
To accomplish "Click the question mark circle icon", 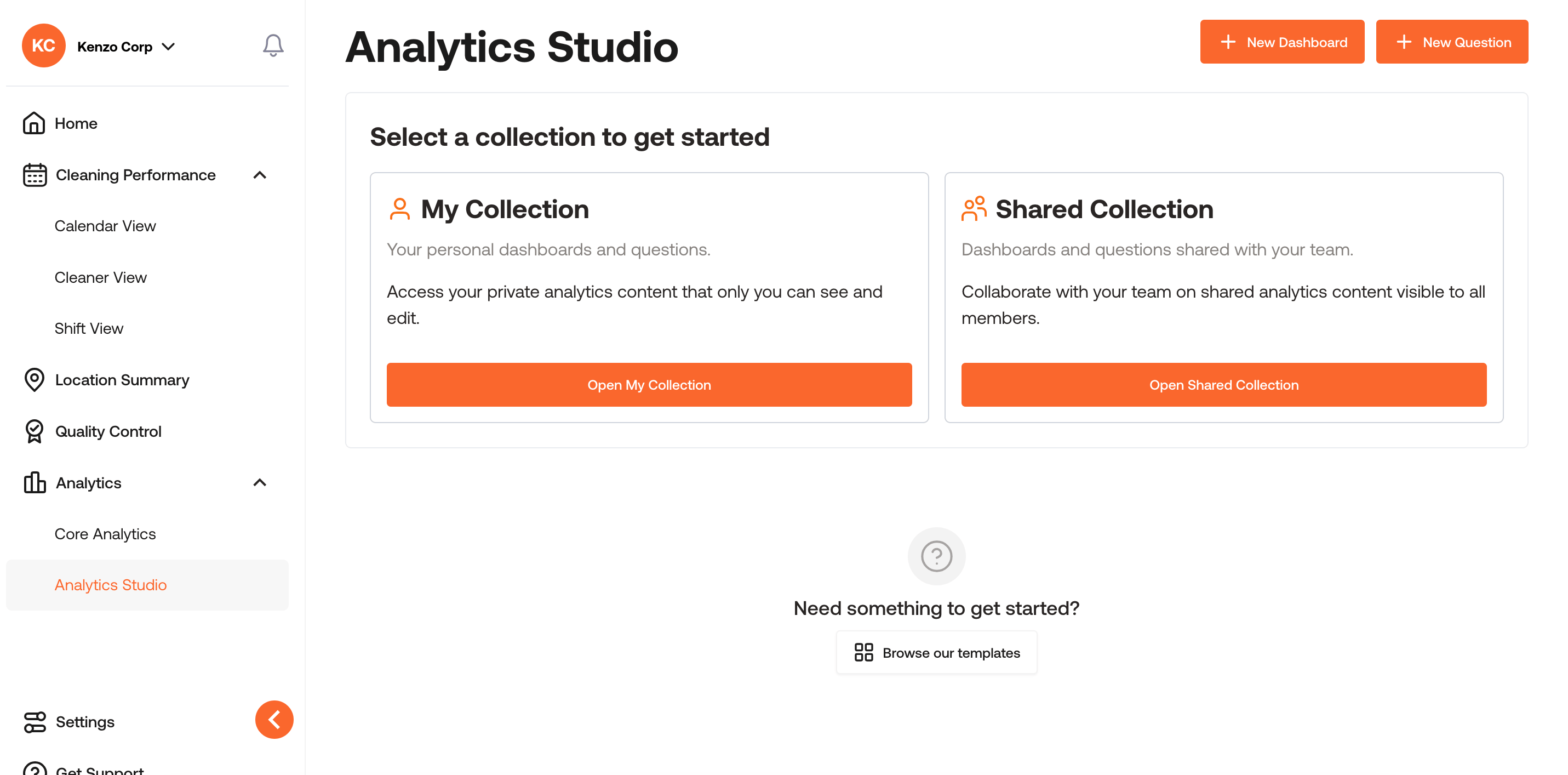I will pyautogui.click(x=936, y=556).
